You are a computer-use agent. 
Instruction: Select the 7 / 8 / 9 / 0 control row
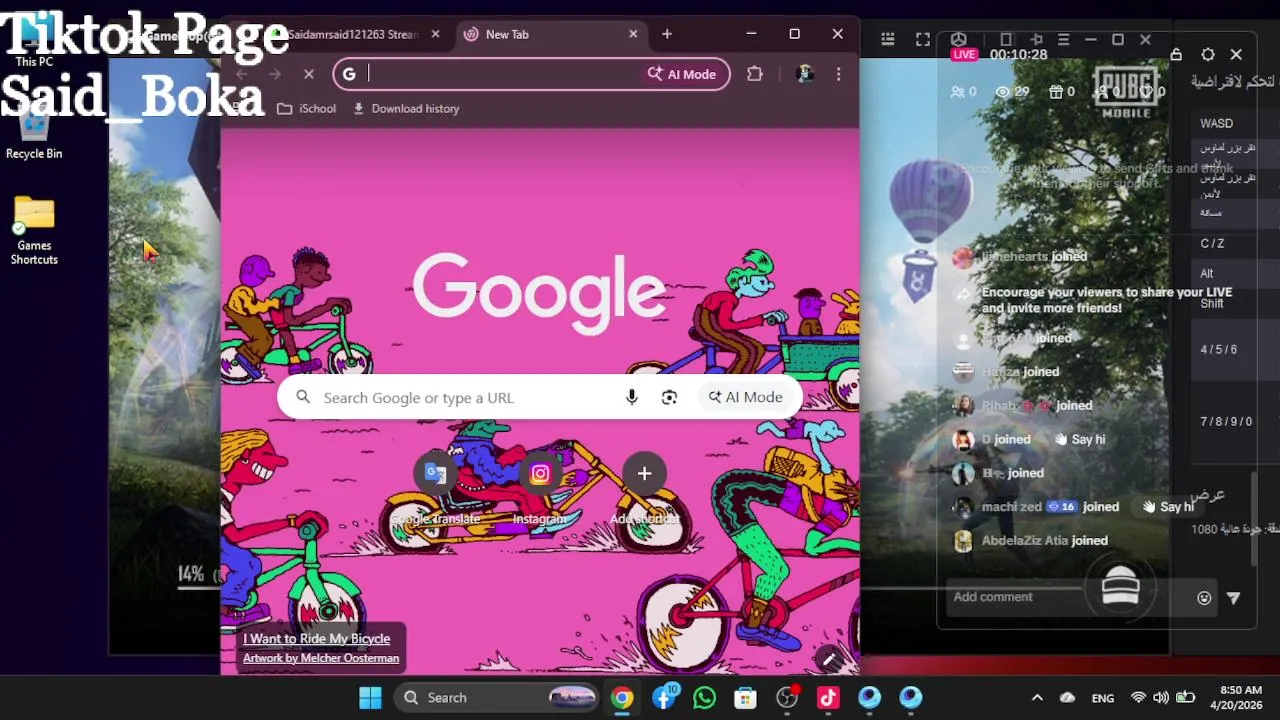(1235, 421)
